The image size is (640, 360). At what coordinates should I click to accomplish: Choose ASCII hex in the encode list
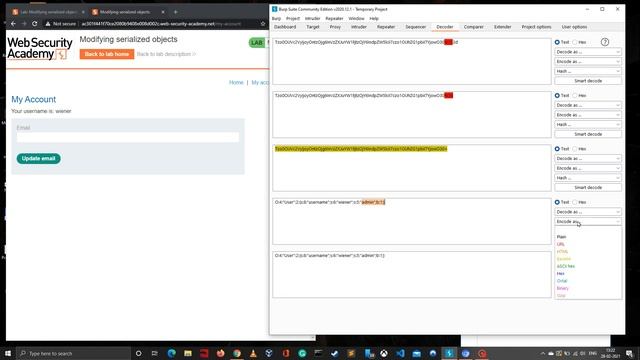[x=566, y=266]
